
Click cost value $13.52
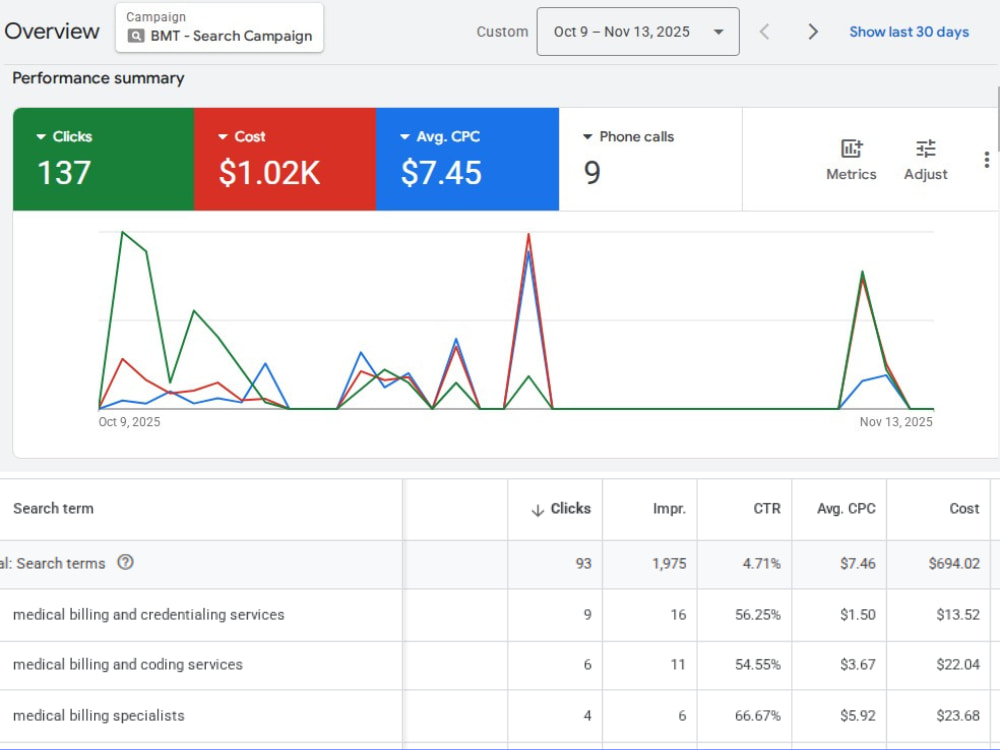pyautogui.click(x=957, y=614)
